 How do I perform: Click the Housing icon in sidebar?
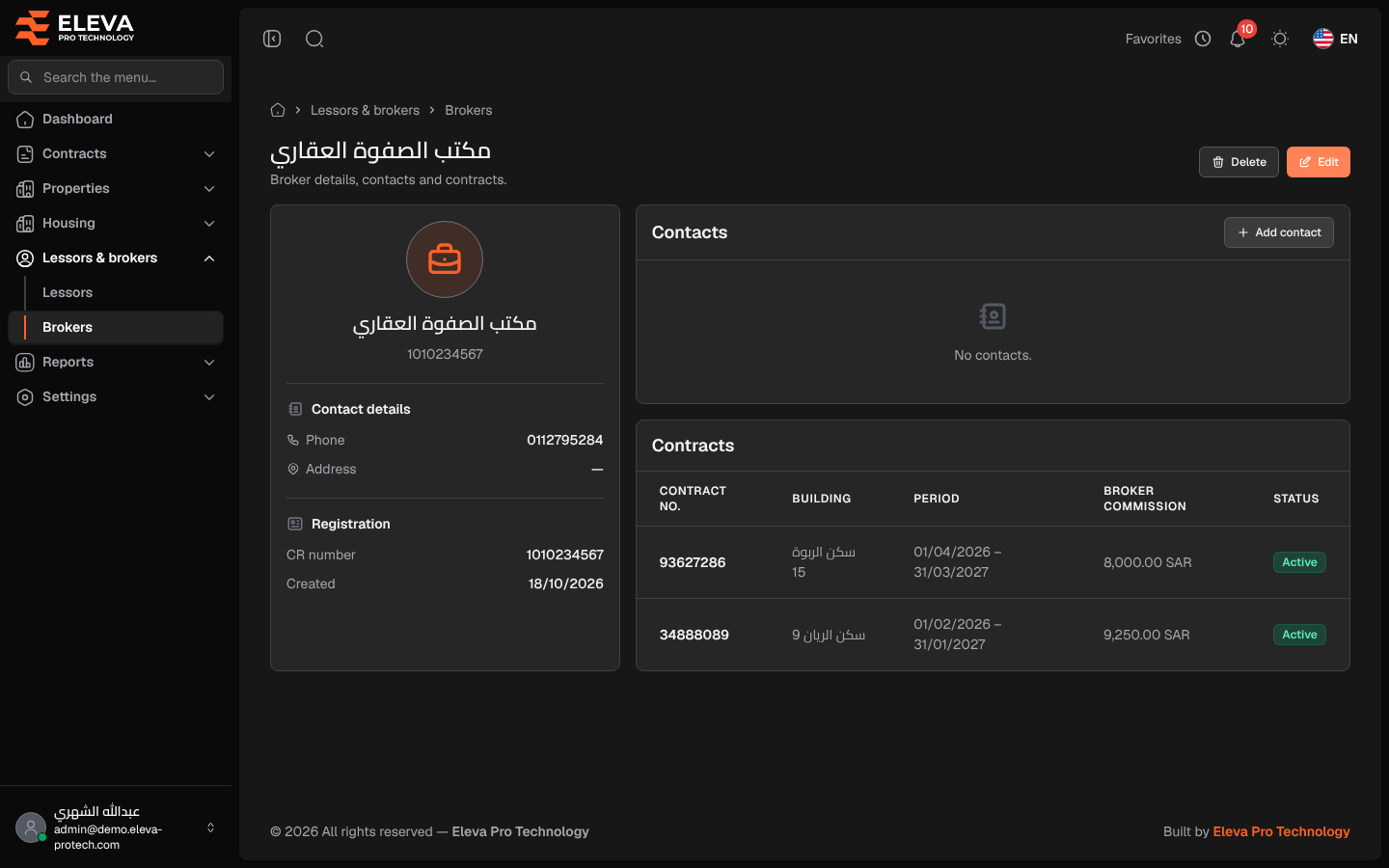[x=25, y=223]
